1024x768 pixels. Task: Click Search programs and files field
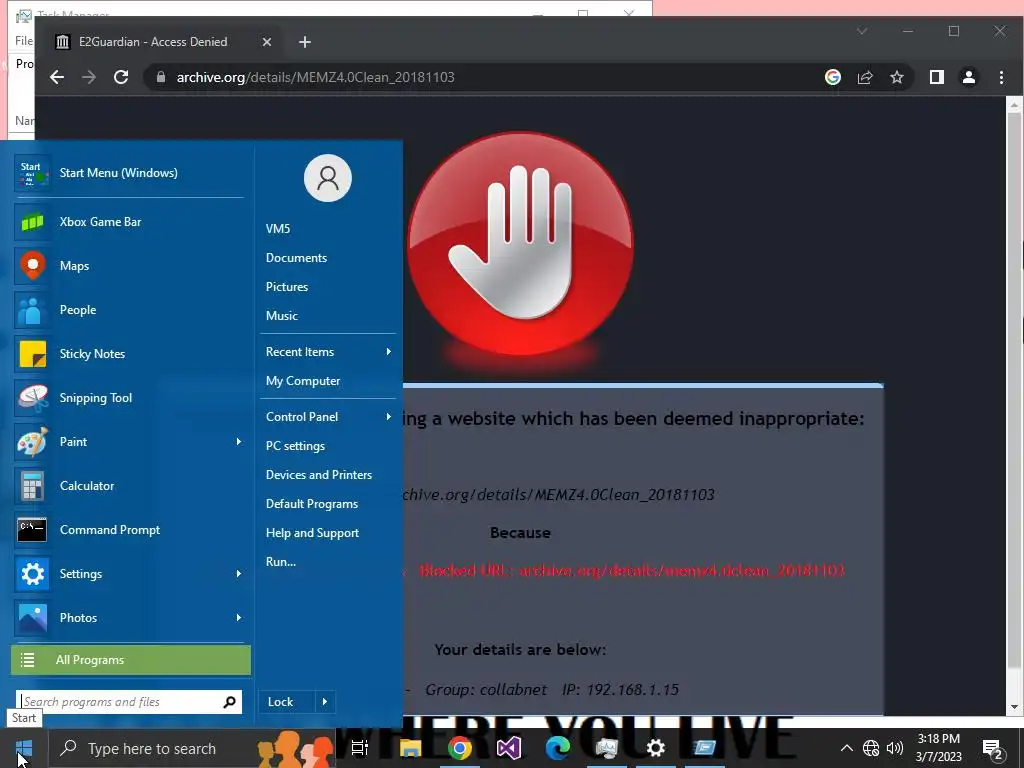[x=129, y=702]
